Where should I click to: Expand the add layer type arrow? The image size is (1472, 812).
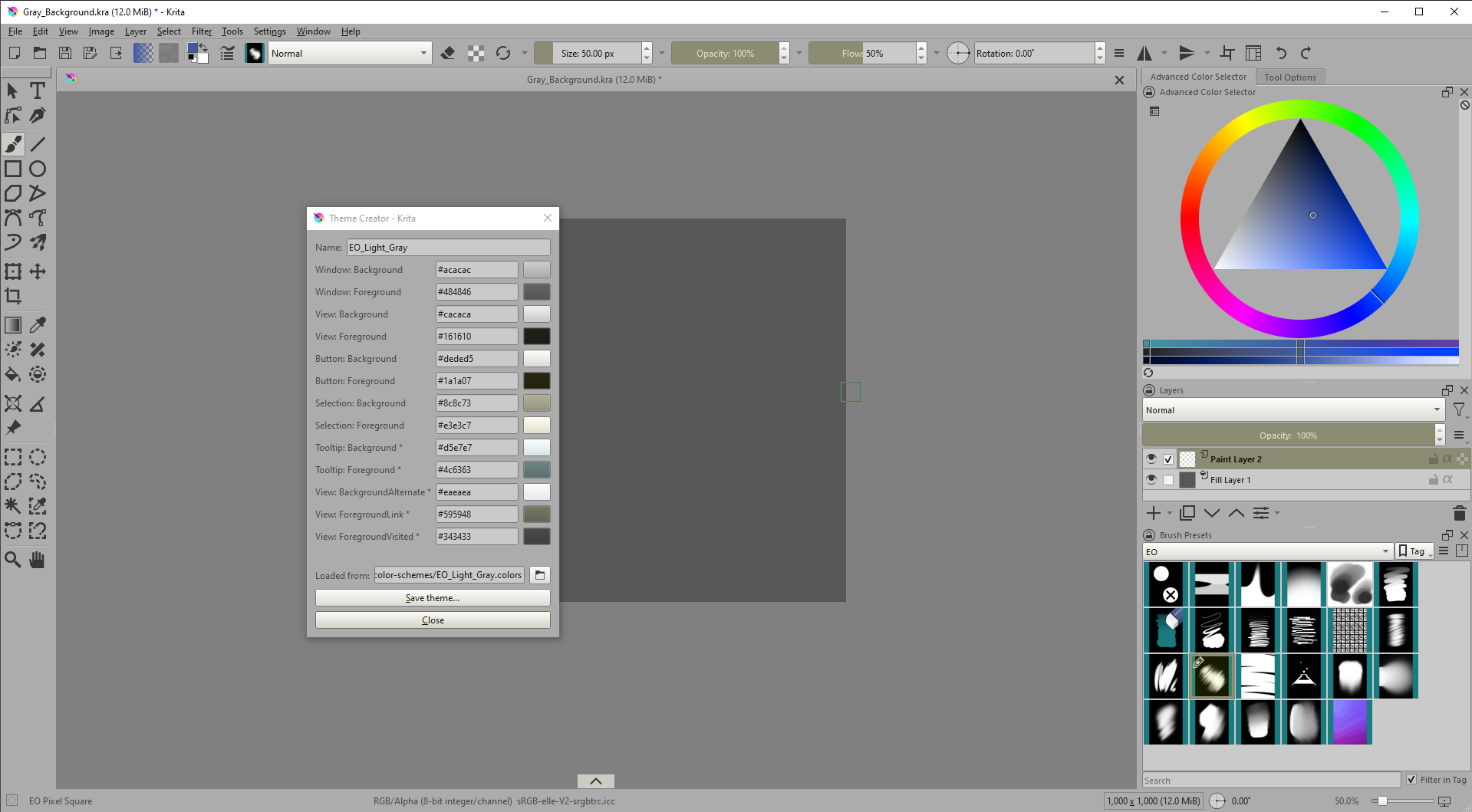tap(1170, 513)
